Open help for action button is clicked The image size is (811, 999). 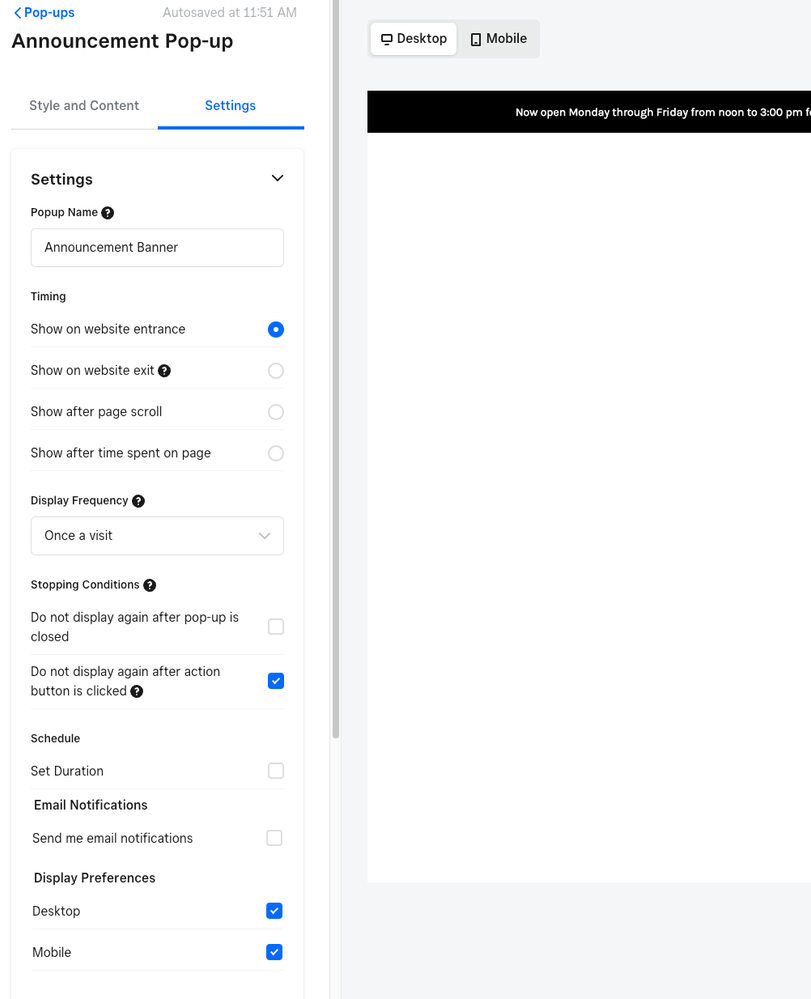(136, 691)
